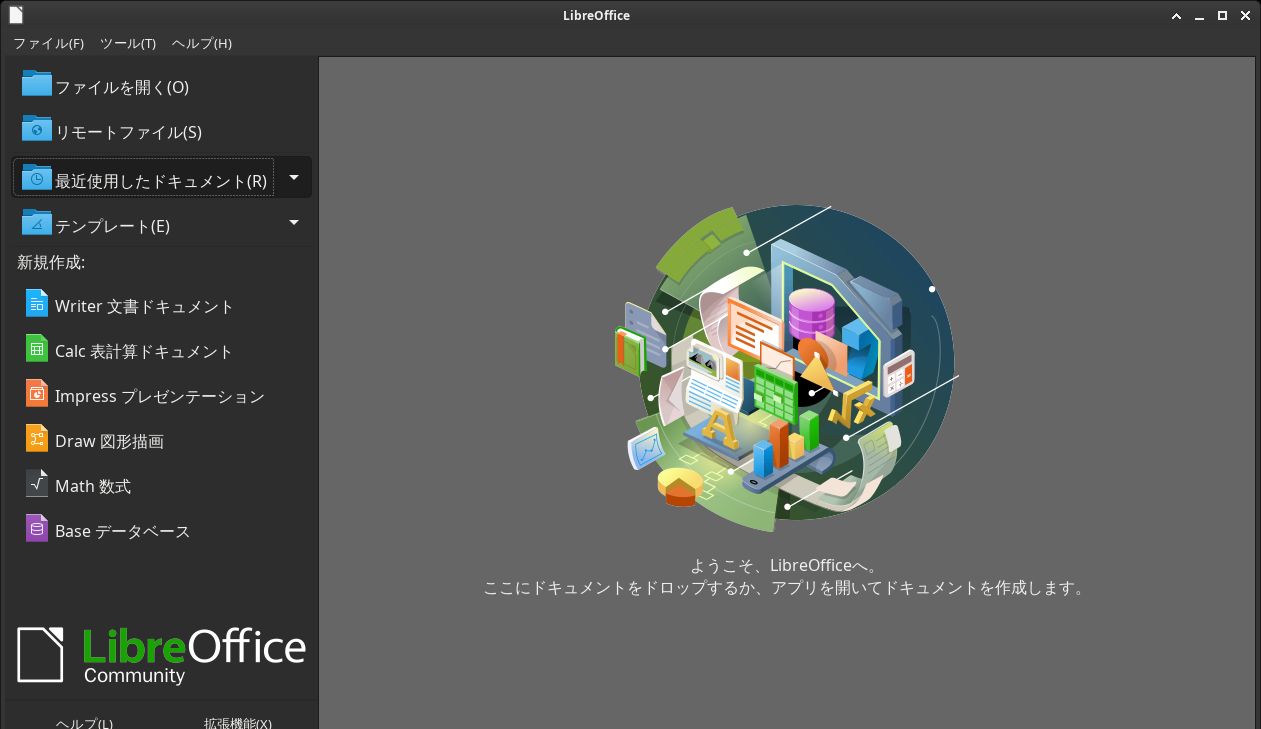
Task: Maximize the LibreOffice window
Action: click(x=1222, y=16)
